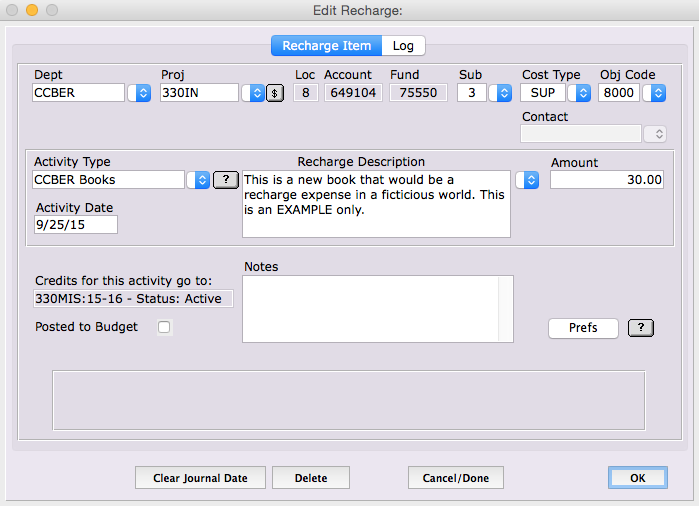Open Prefs settings button

(x=583, y=328)
